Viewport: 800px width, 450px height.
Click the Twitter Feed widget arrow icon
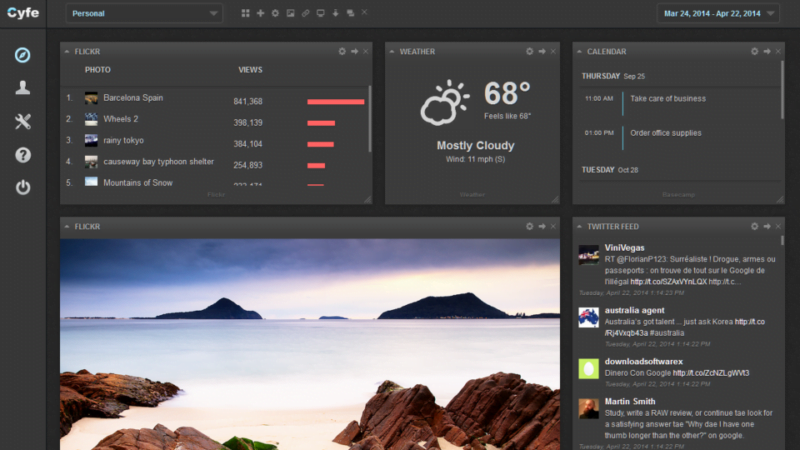click(767, 227)
